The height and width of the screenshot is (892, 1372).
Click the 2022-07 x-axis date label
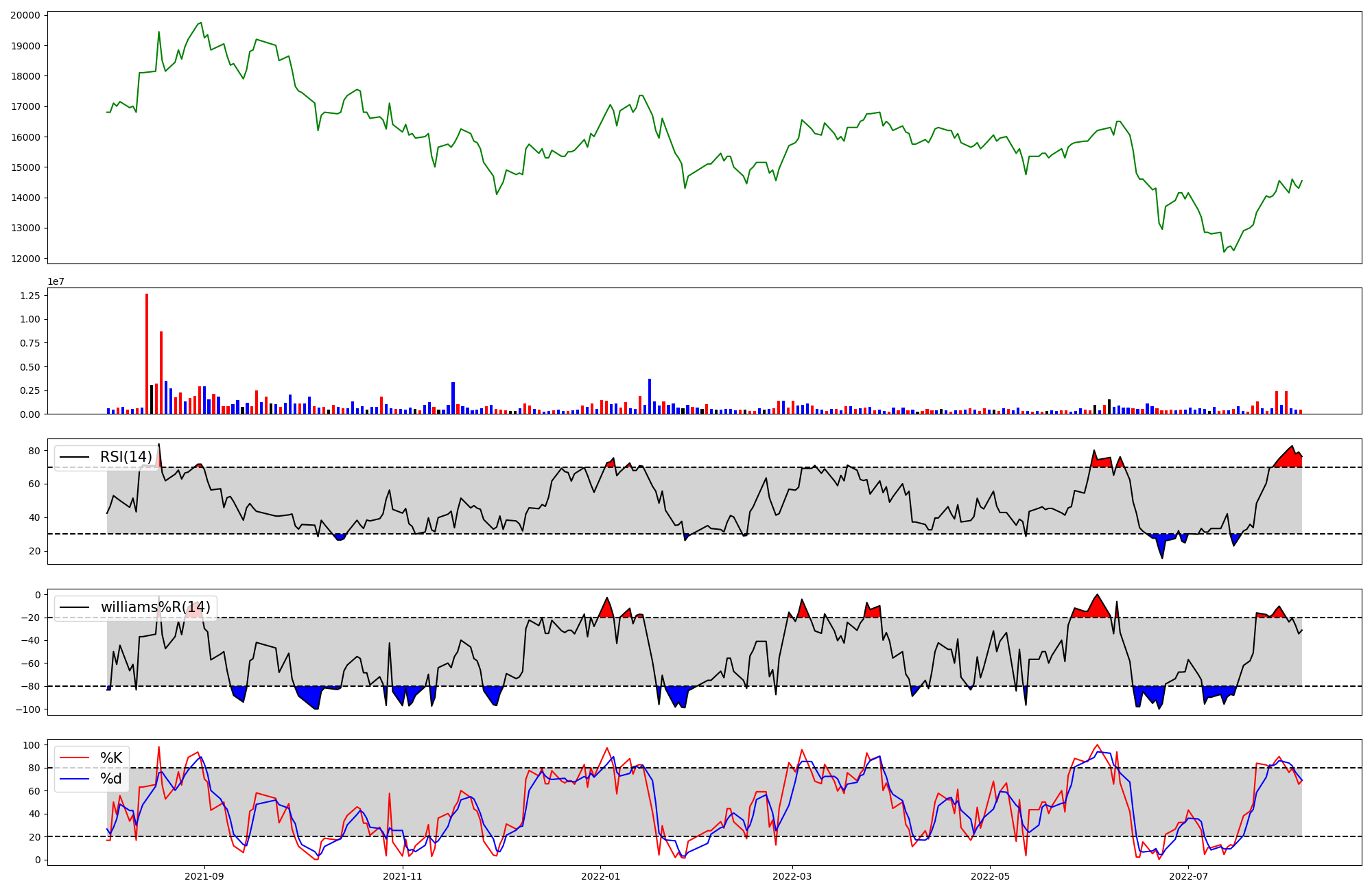click(x=1188, y=876)
